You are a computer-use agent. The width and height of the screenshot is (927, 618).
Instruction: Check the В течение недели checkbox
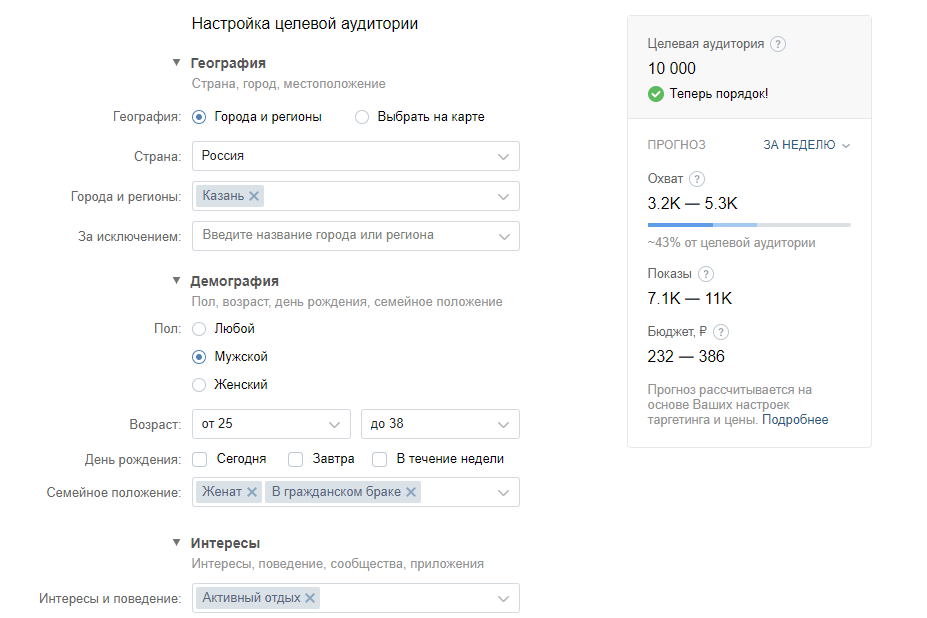coord(380,459)
